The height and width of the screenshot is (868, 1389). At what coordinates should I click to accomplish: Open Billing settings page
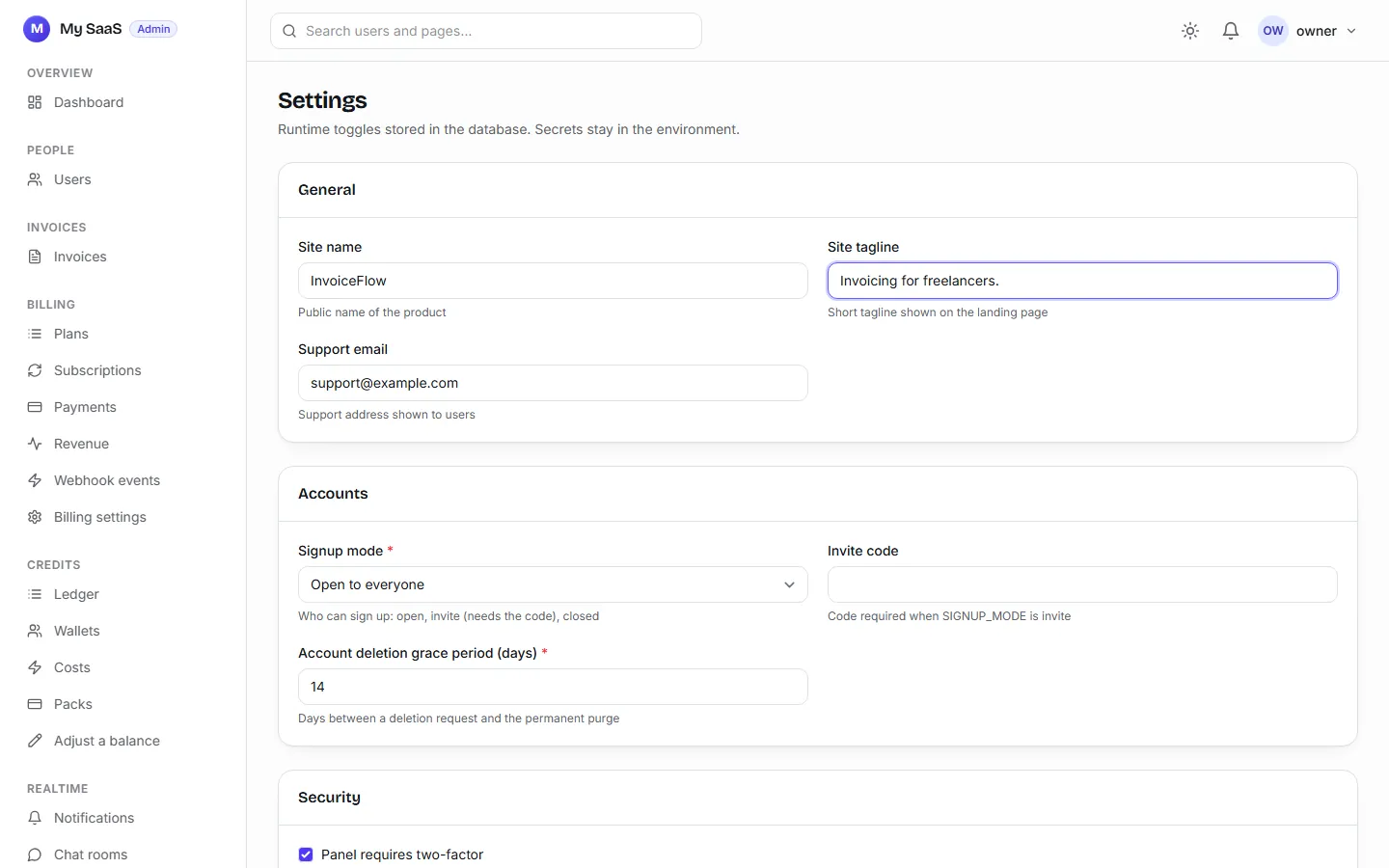123,517
